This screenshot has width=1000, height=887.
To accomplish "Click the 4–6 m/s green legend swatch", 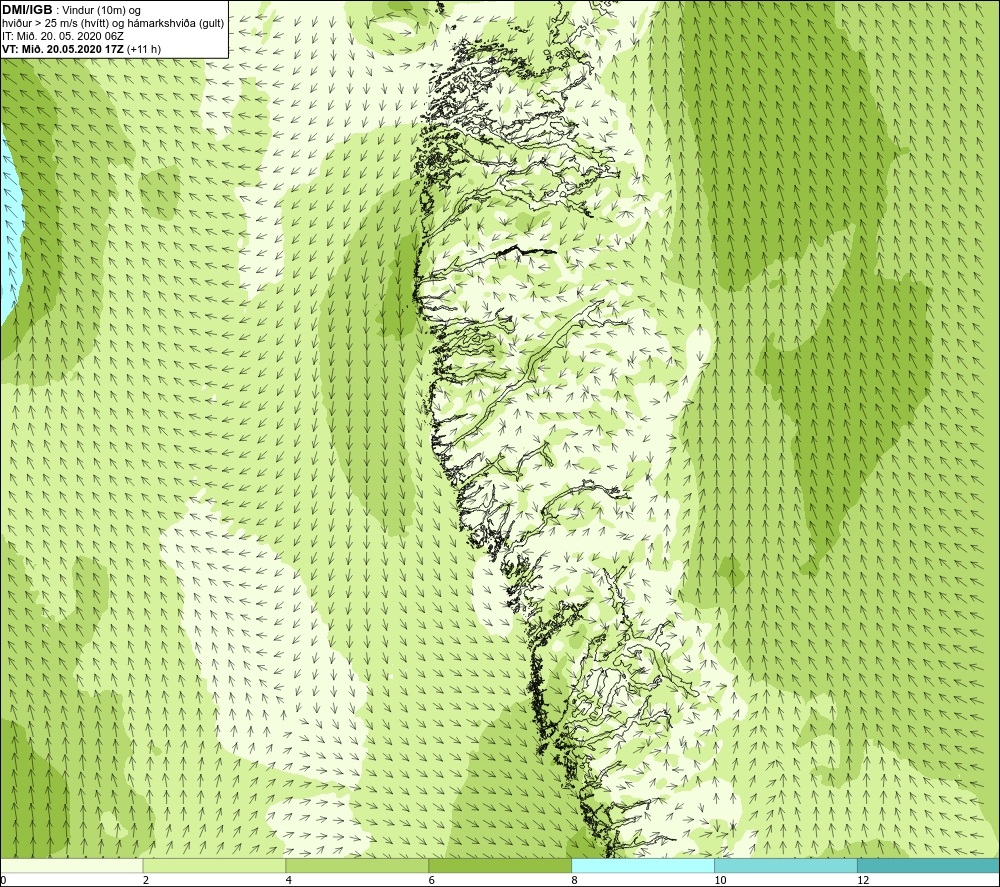I will [x=357, y=865].
